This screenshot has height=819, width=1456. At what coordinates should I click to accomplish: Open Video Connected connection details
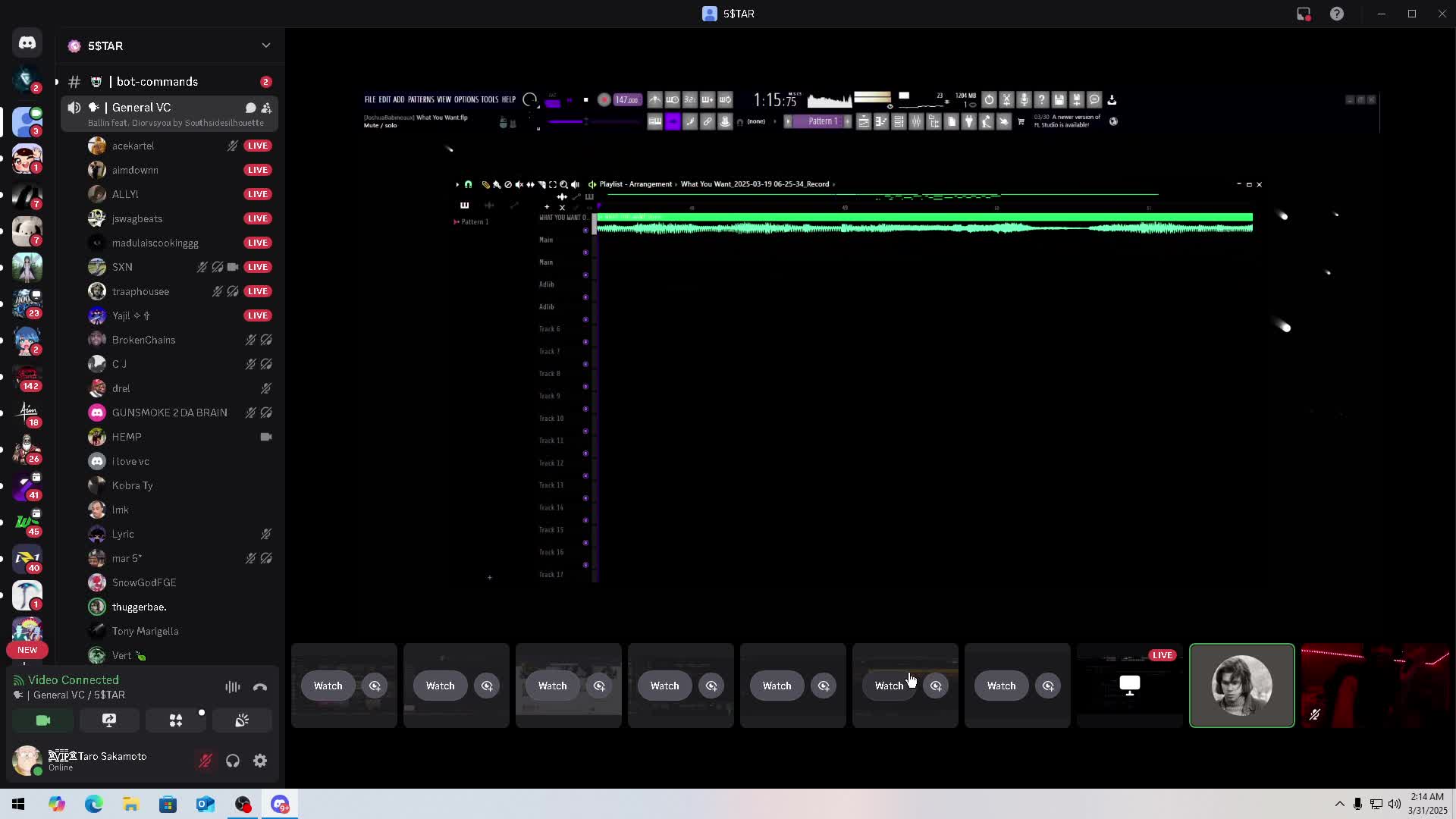click(73, 680)
